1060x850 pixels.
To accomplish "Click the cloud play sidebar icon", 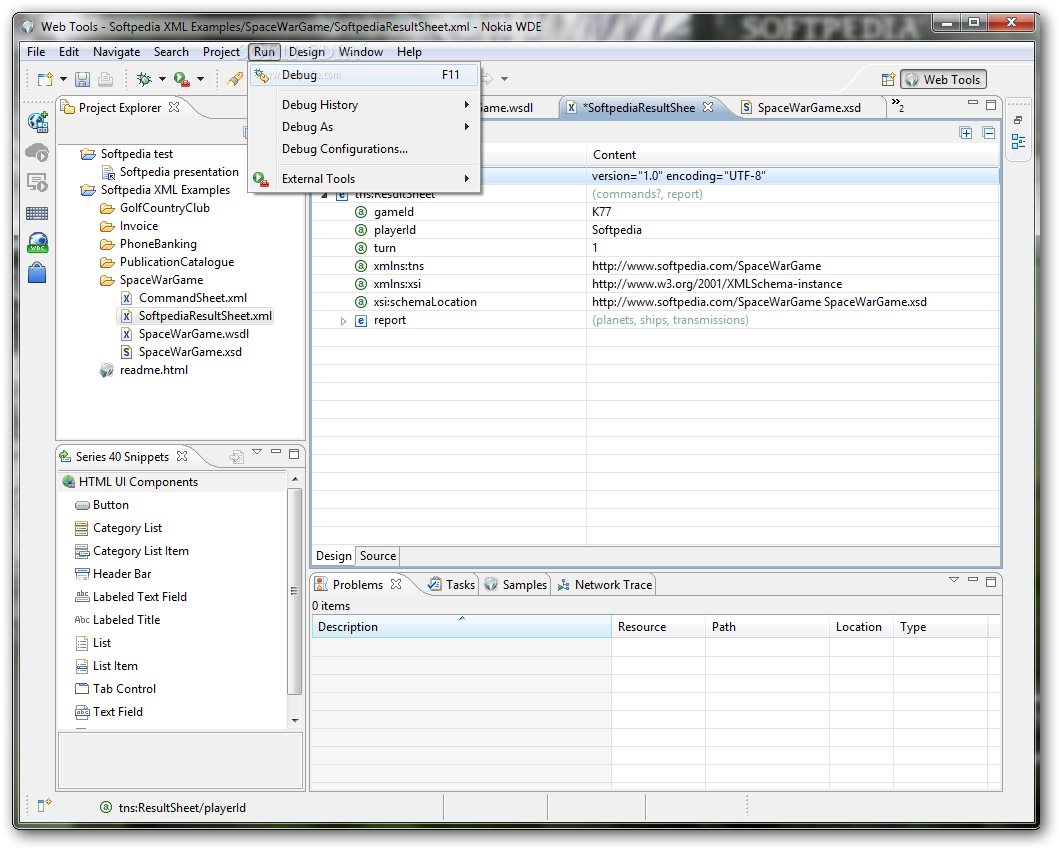I will tap(38, 152).
